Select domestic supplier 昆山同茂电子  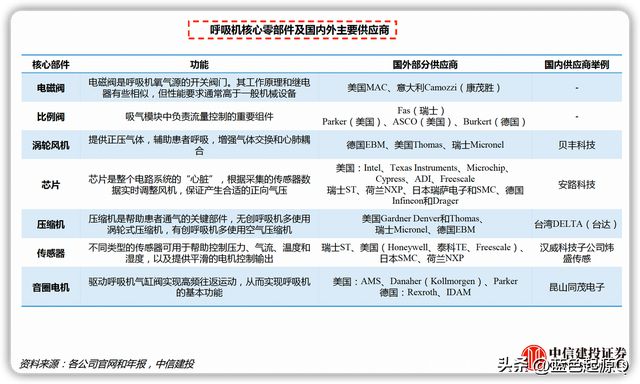[577, 287]
